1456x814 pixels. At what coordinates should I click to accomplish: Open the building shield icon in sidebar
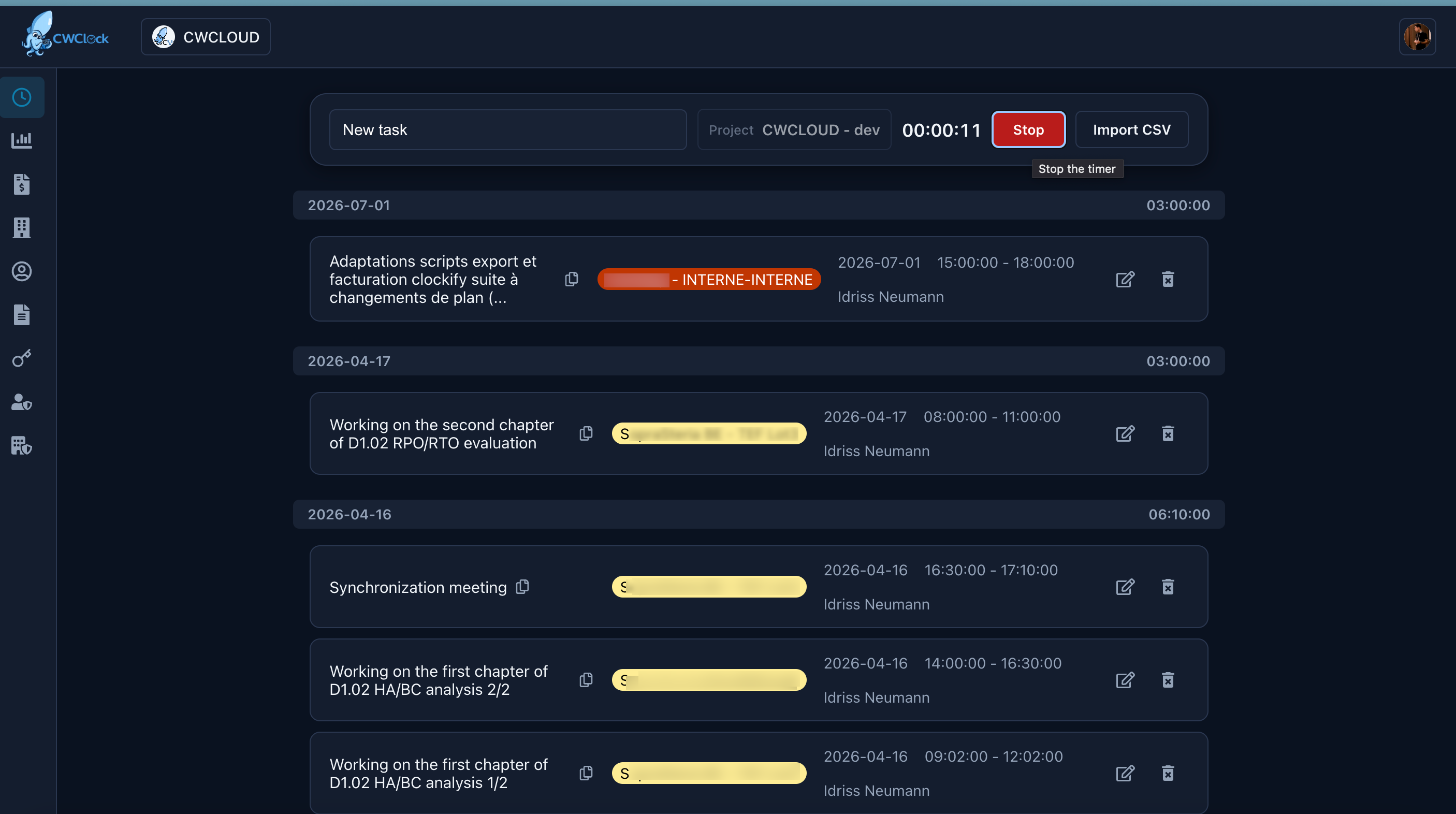tap(21, 445)
